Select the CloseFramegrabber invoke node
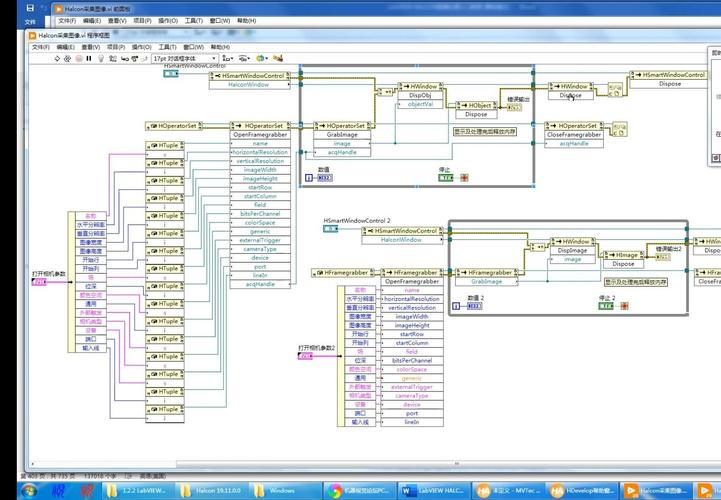The width and height of the screenshot is (721, 500). pyautogui.click(x=574, y=134)
